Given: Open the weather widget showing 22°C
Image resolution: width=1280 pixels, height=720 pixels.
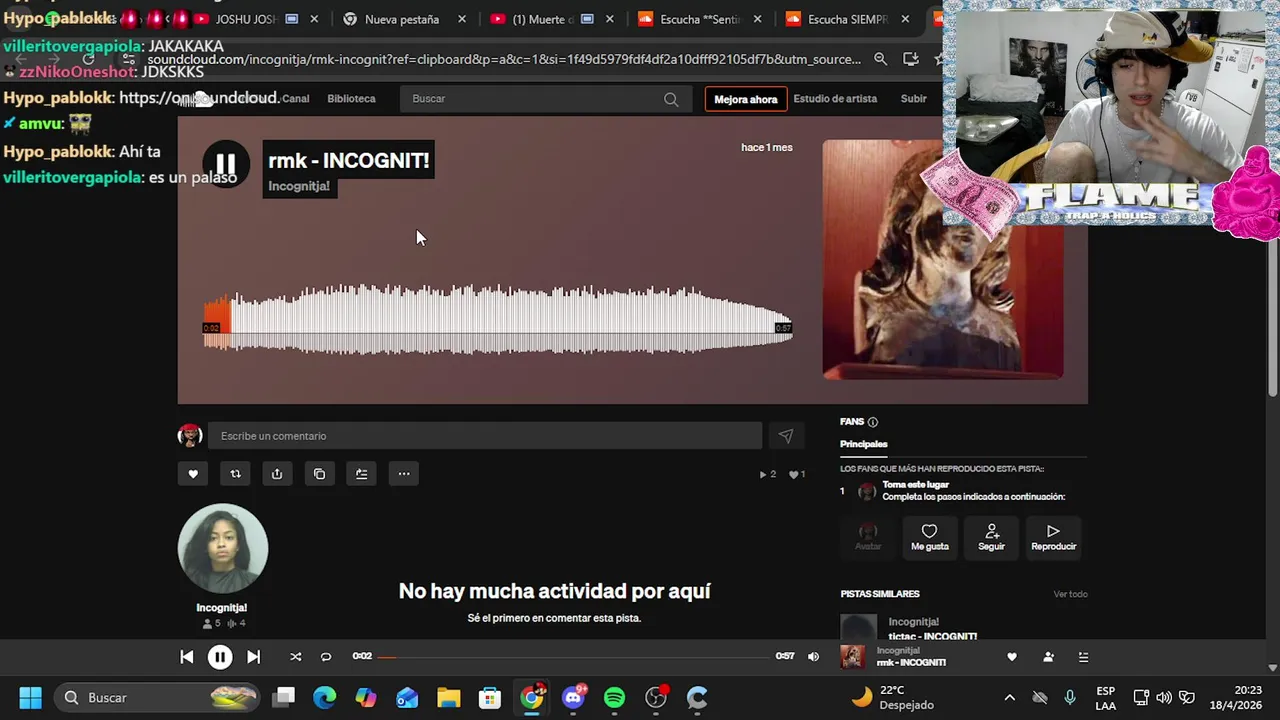Looking at the screenshot, I should pyautogui.click(x=892, y=697).
